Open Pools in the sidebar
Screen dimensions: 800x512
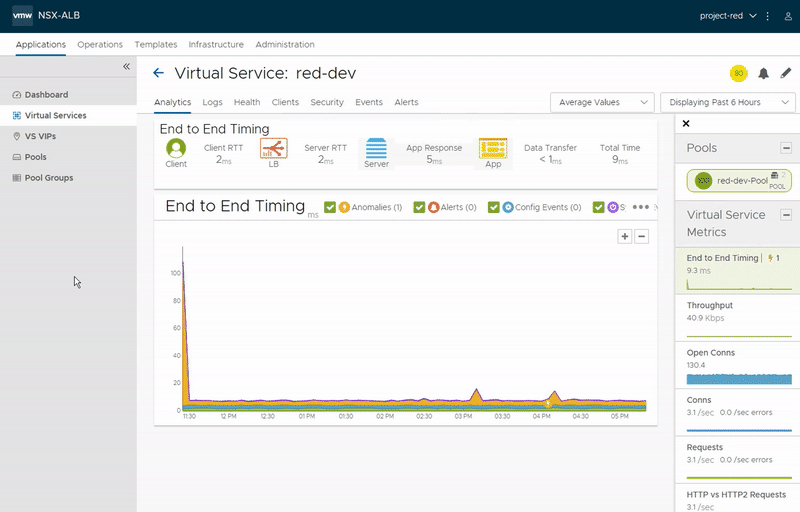[x=68, y=157]
